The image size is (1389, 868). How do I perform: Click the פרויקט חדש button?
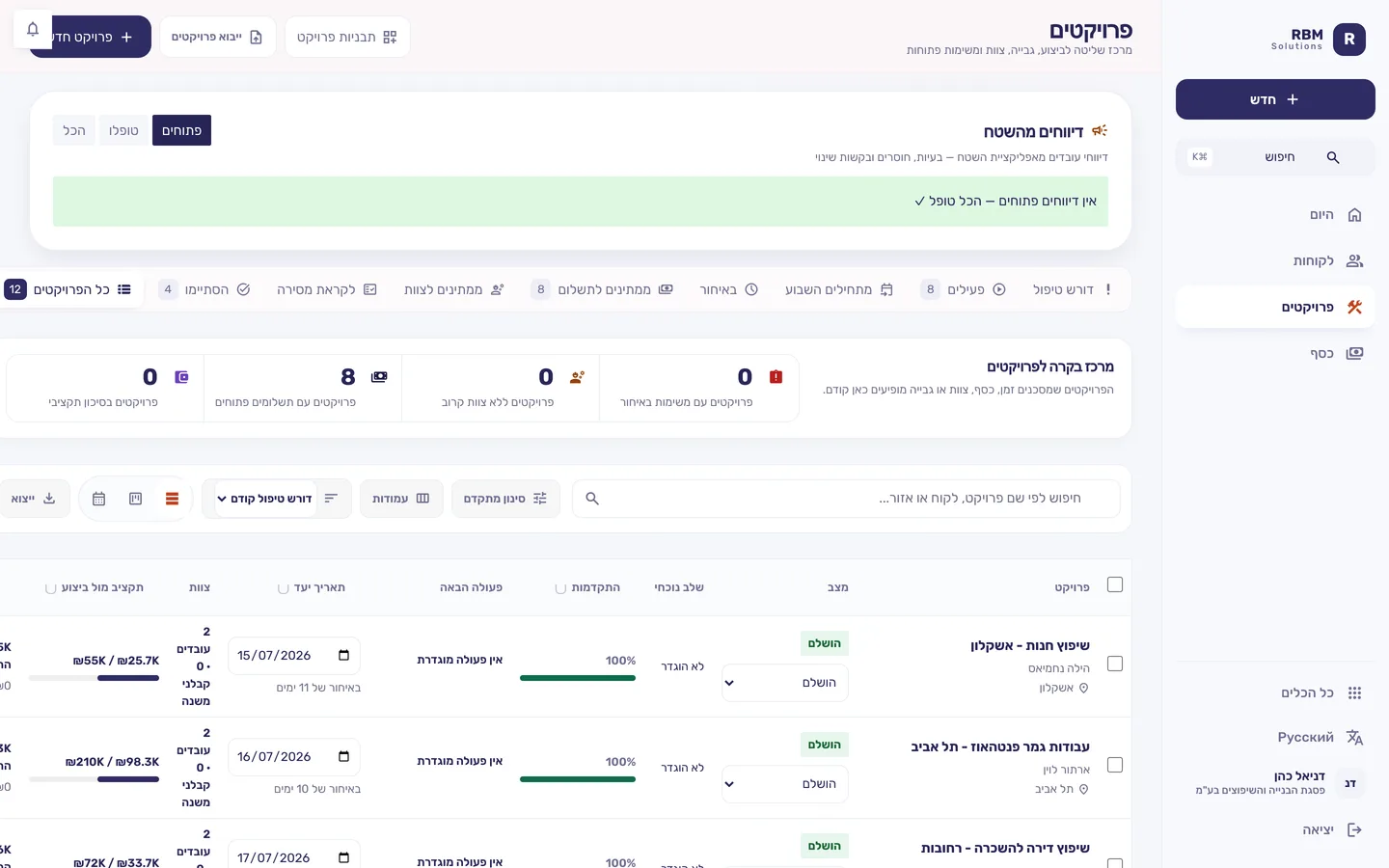click(91, 37)
